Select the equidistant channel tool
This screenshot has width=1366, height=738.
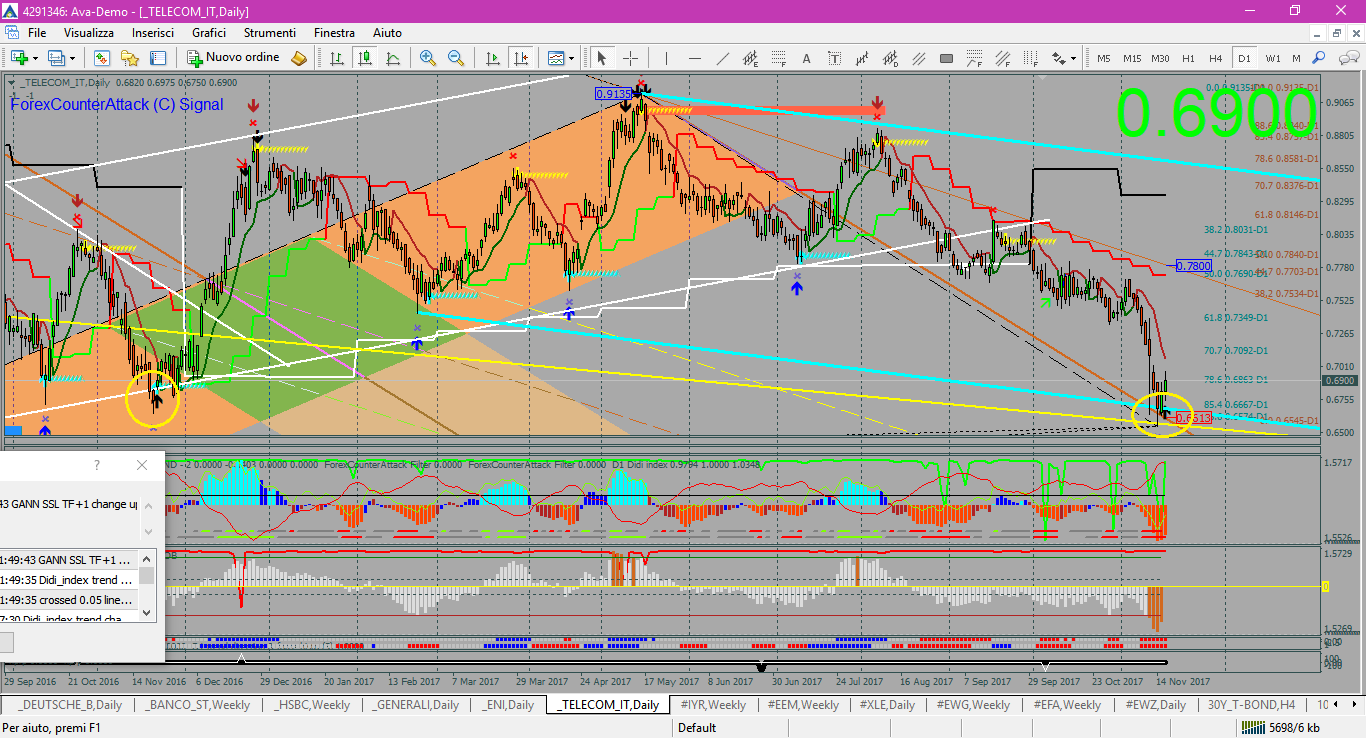(x=751, y=58)
